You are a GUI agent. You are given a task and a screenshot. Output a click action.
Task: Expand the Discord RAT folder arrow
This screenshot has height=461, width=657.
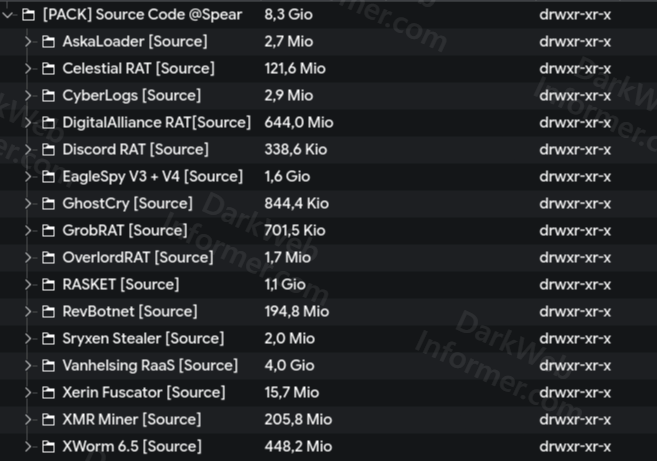coord(28,150)
